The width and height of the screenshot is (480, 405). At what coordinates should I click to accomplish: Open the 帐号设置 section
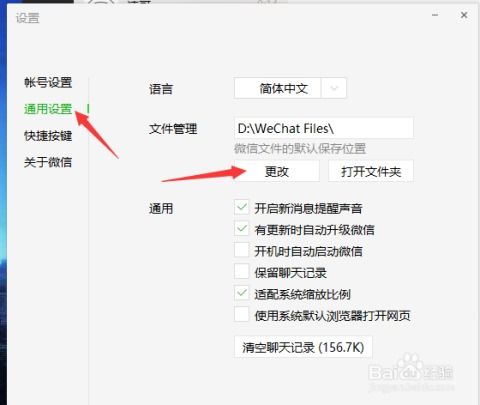coord(48,82)
